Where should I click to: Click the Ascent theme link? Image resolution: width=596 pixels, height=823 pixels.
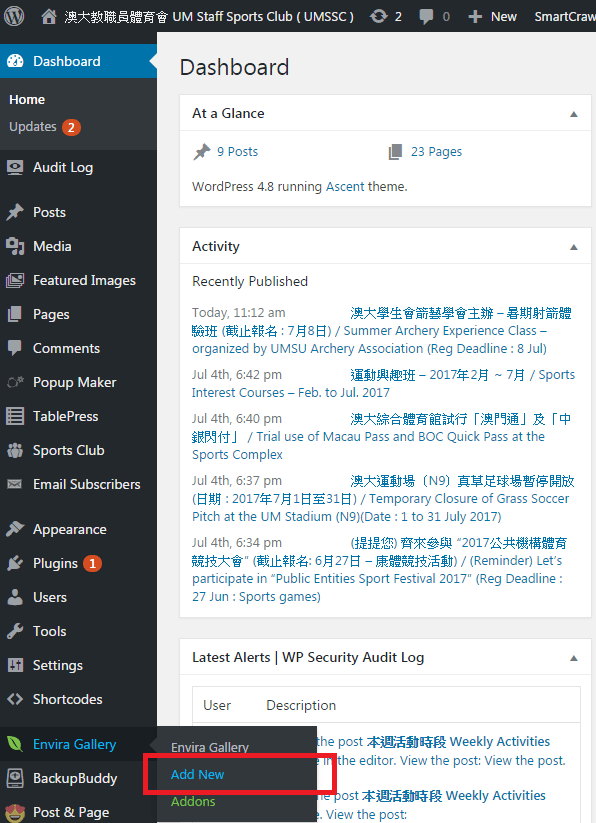[x=345, y=187]
